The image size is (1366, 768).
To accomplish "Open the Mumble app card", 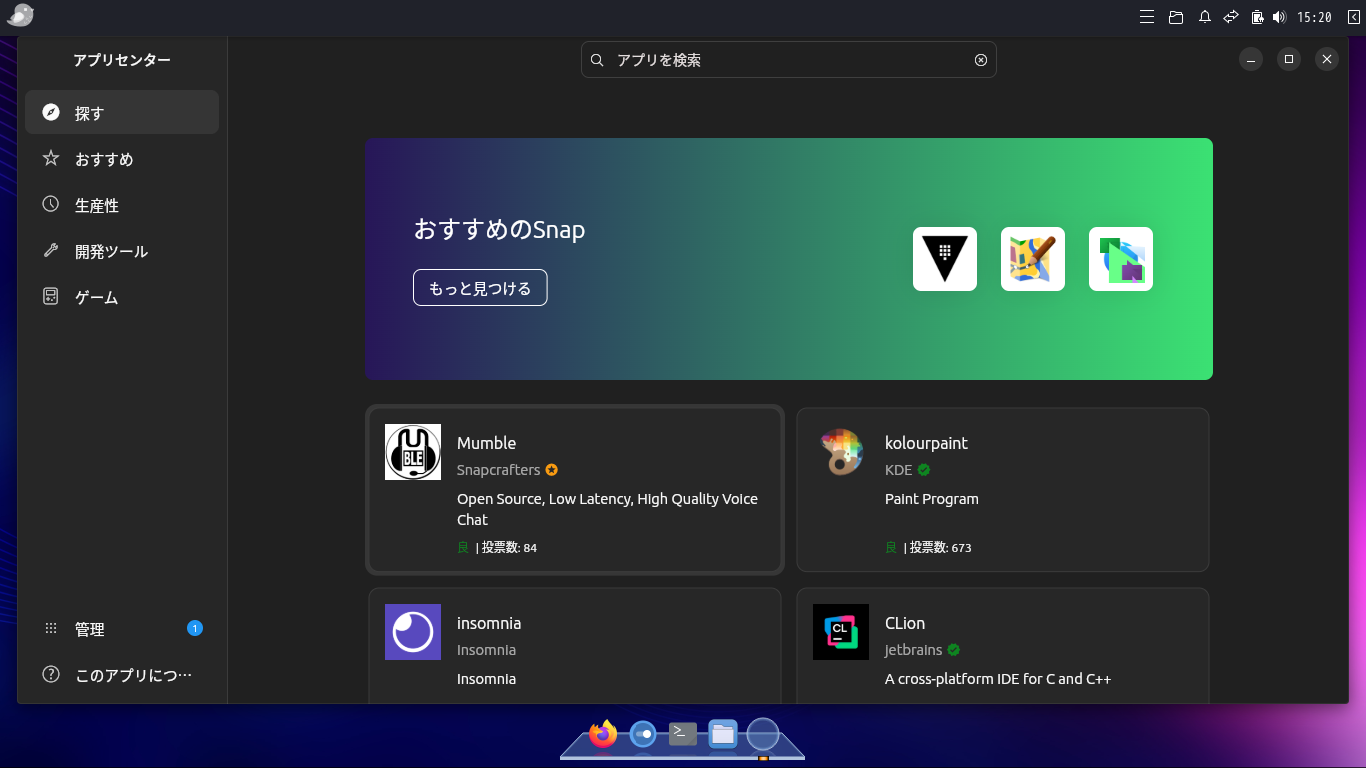I will [575, 490].
